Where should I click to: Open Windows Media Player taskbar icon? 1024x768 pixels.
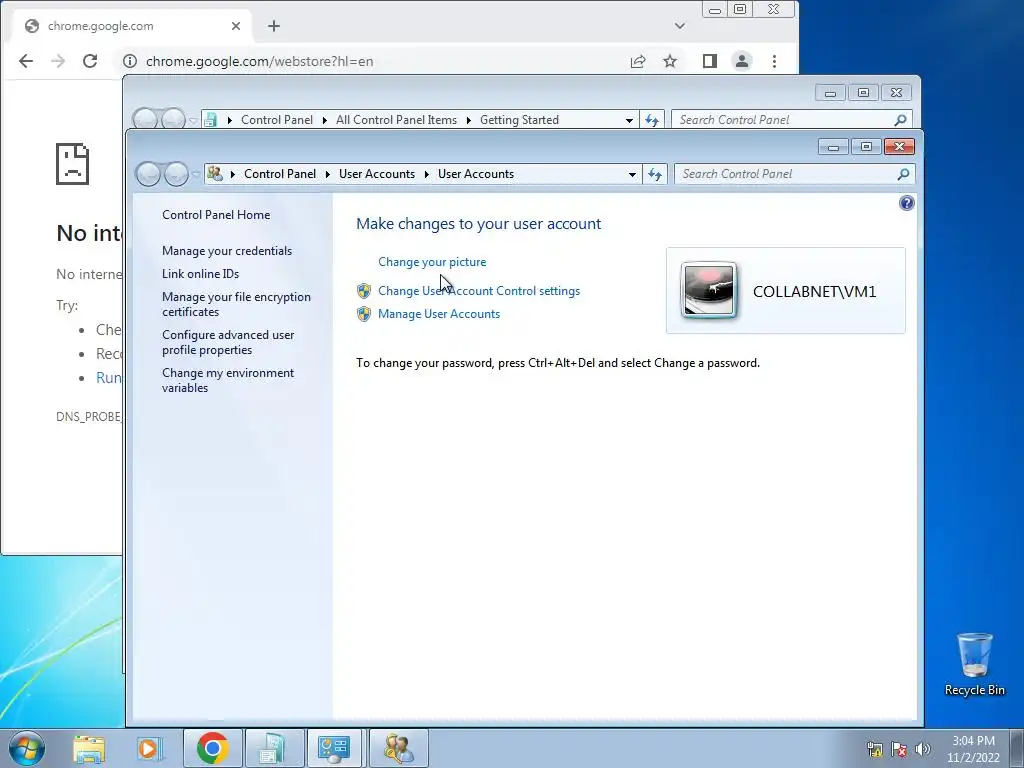(150, 748)
